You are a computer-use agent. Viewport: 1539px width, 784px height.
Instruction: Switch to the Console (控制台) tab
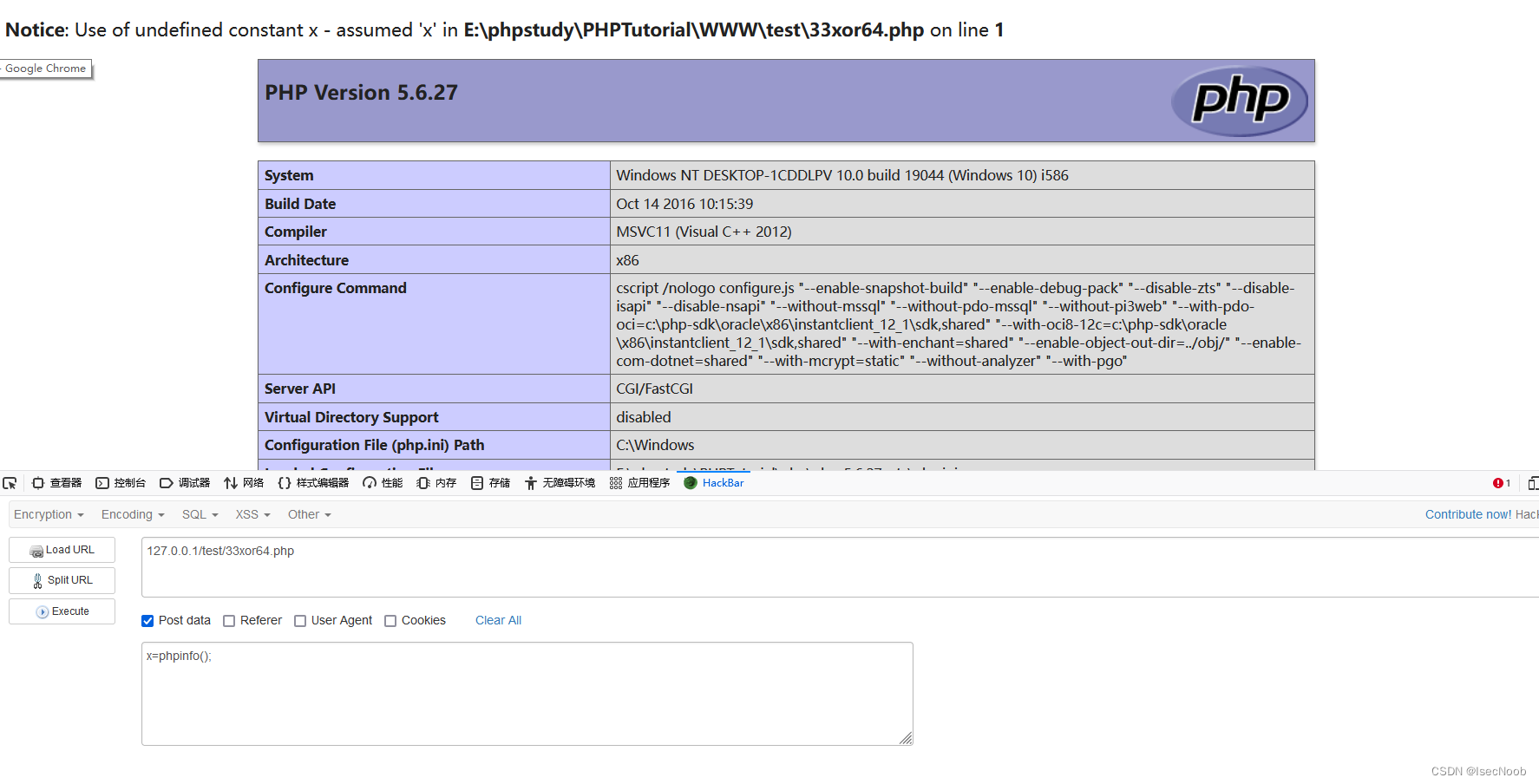(x=121, y=483)
